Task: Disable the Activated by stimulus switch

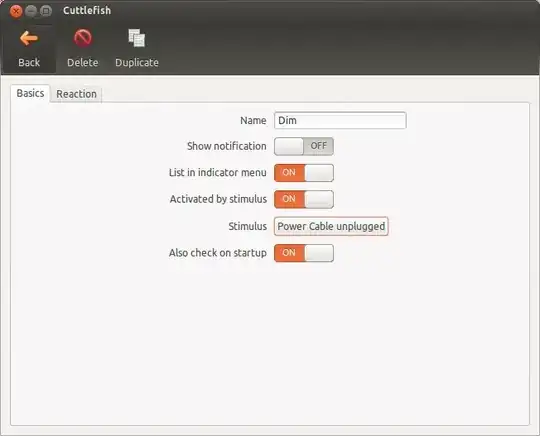Action: pos(304,199)
